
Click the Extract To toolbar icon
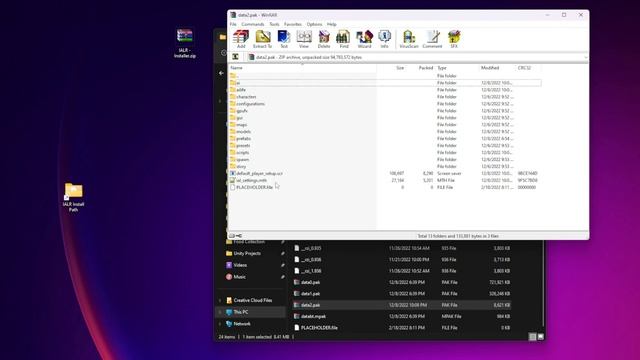point(262,39)
